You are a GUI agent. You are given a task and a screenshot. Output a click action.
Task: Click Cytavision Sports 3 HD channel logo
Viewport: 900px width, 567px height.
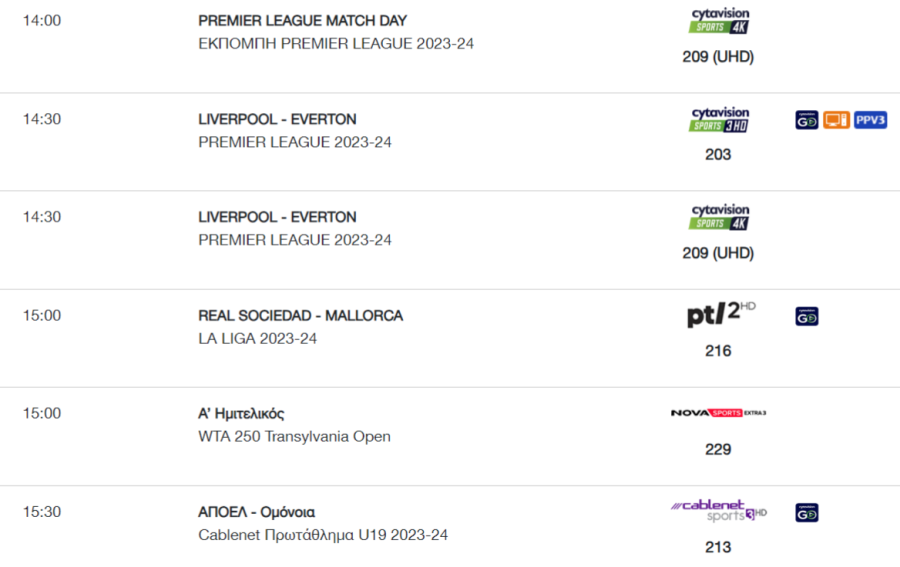pos(720,120)
